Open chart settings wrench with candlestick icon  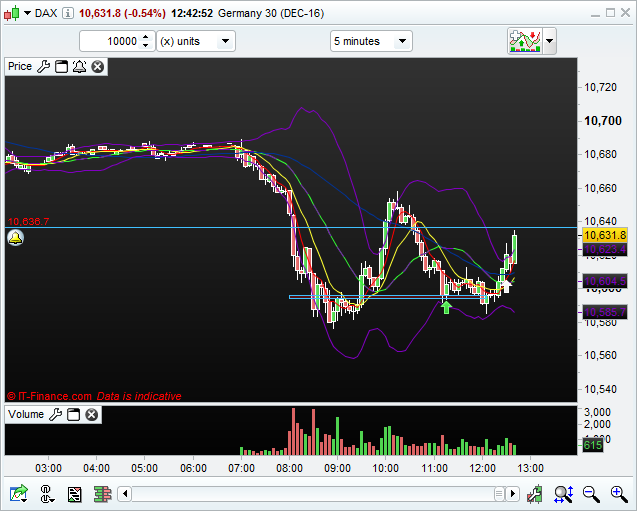pyautogui.click(x=535, y=494)
